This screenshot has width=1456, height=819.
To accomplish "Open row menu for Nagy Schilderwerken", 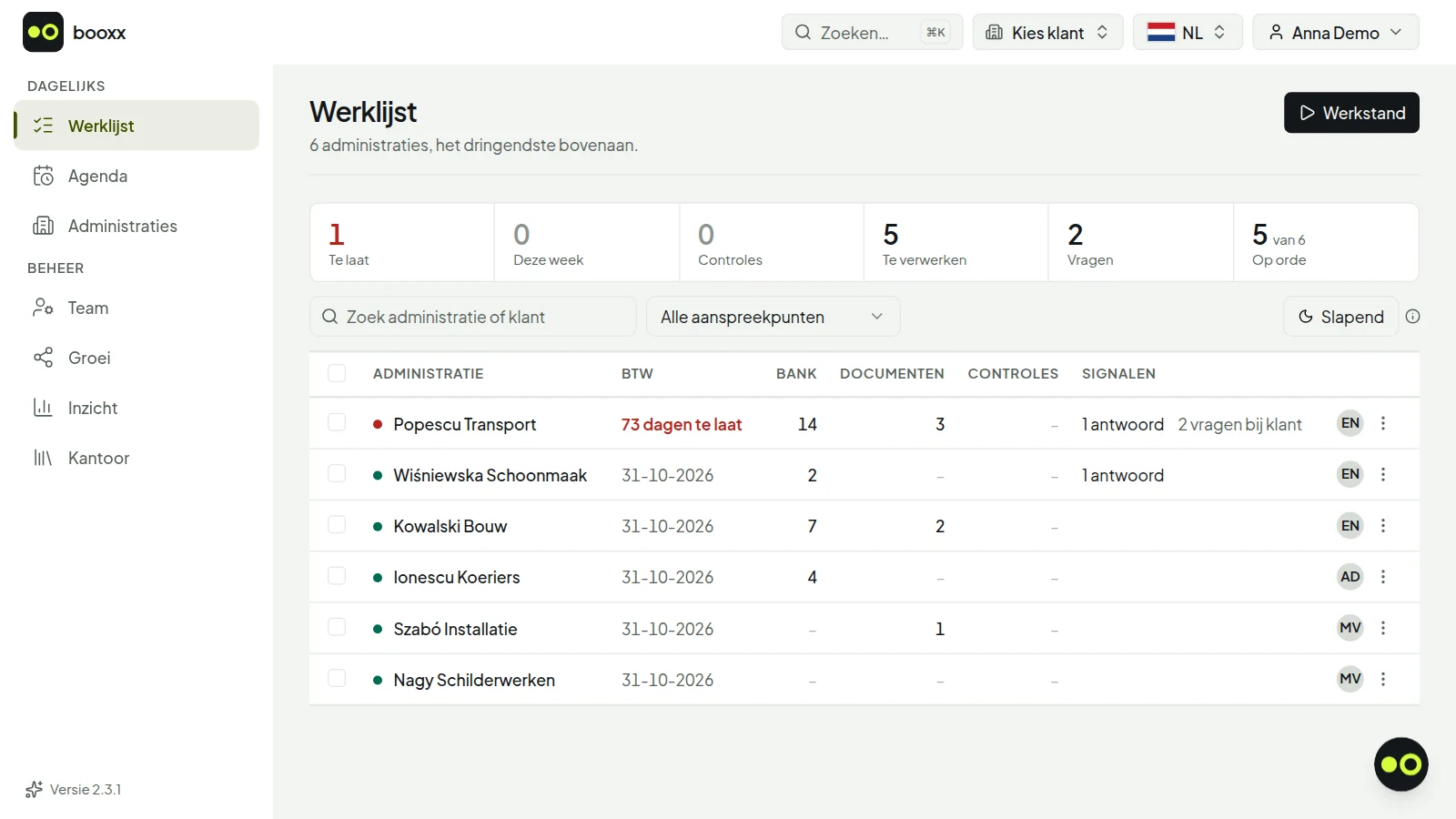I will (1383, 679).
